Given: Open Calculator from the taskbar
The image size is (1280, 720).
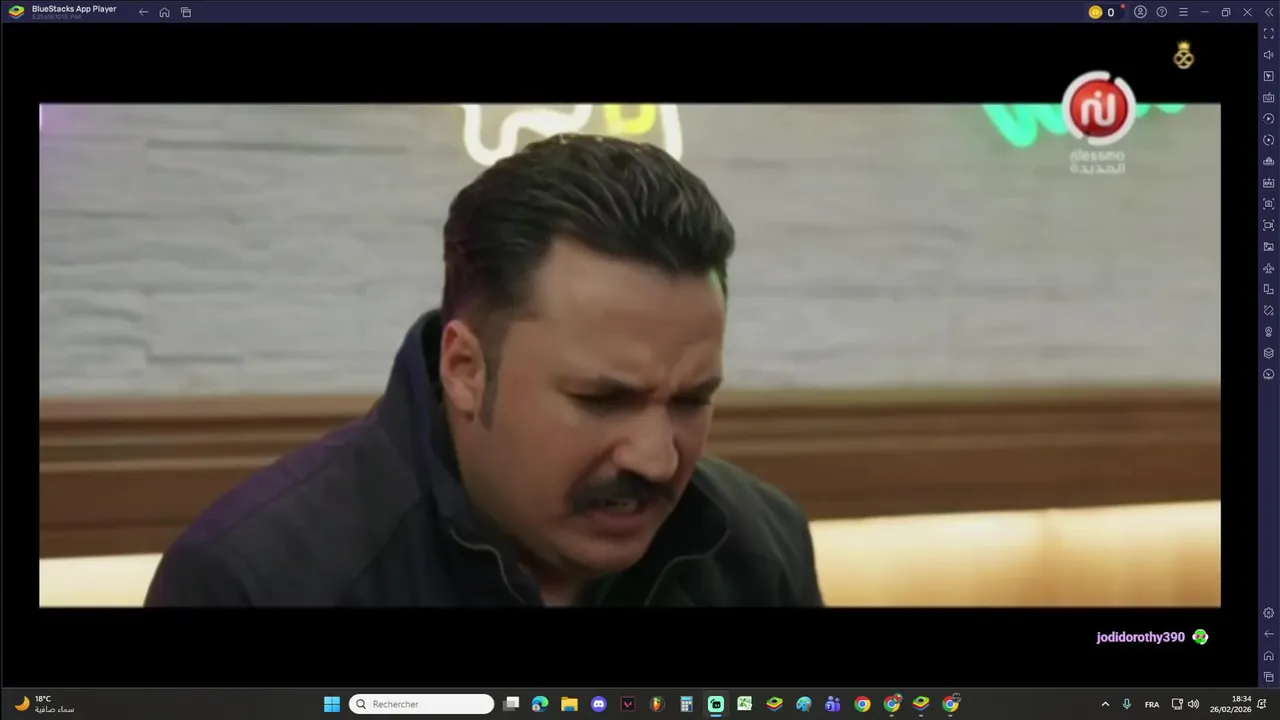Looking at the screenshot, I should (x=686, y=704).
